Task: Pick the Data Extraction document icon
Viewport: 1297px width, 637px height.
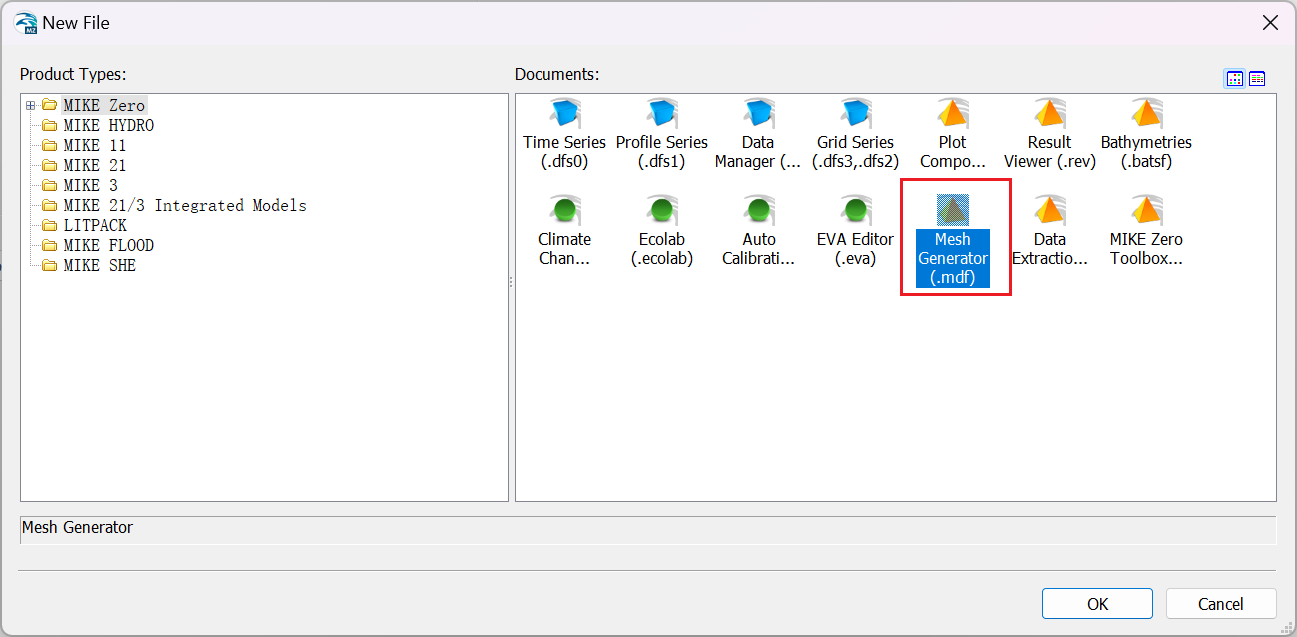Action: (x=1049, y=210)
